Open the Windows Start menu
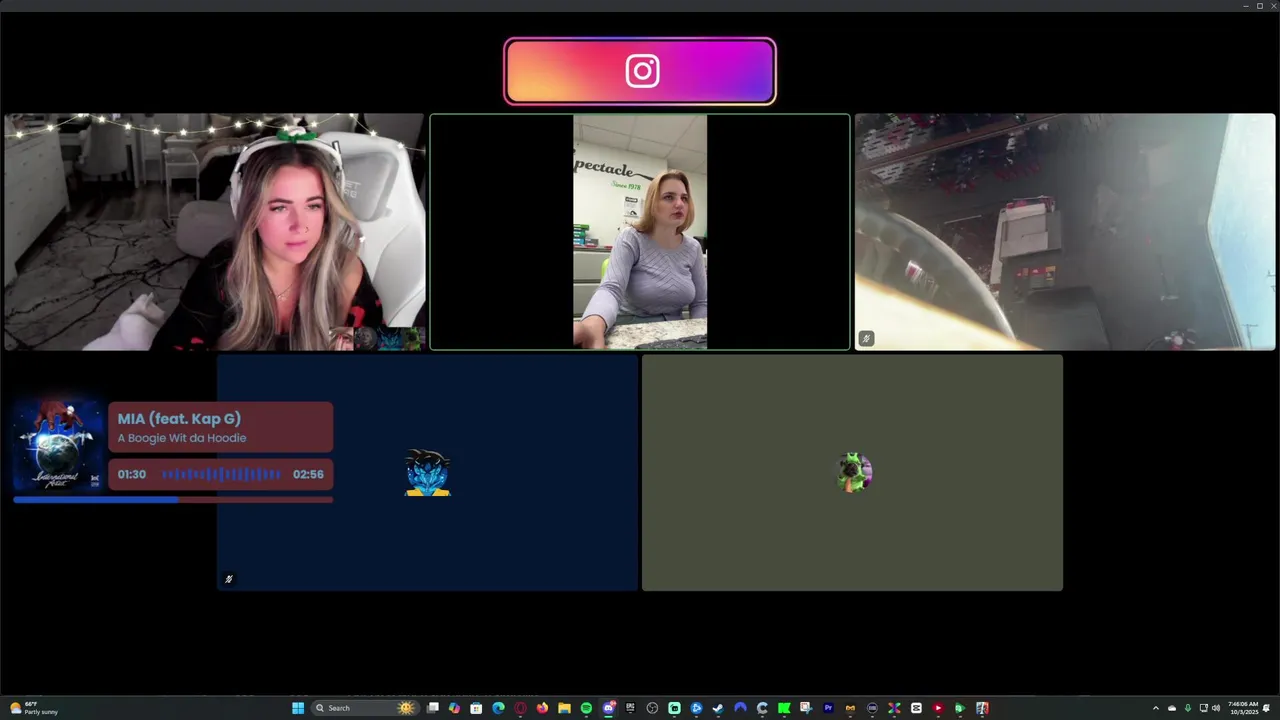The width and height of the screenshot is (1280, 720). (298, 708)
